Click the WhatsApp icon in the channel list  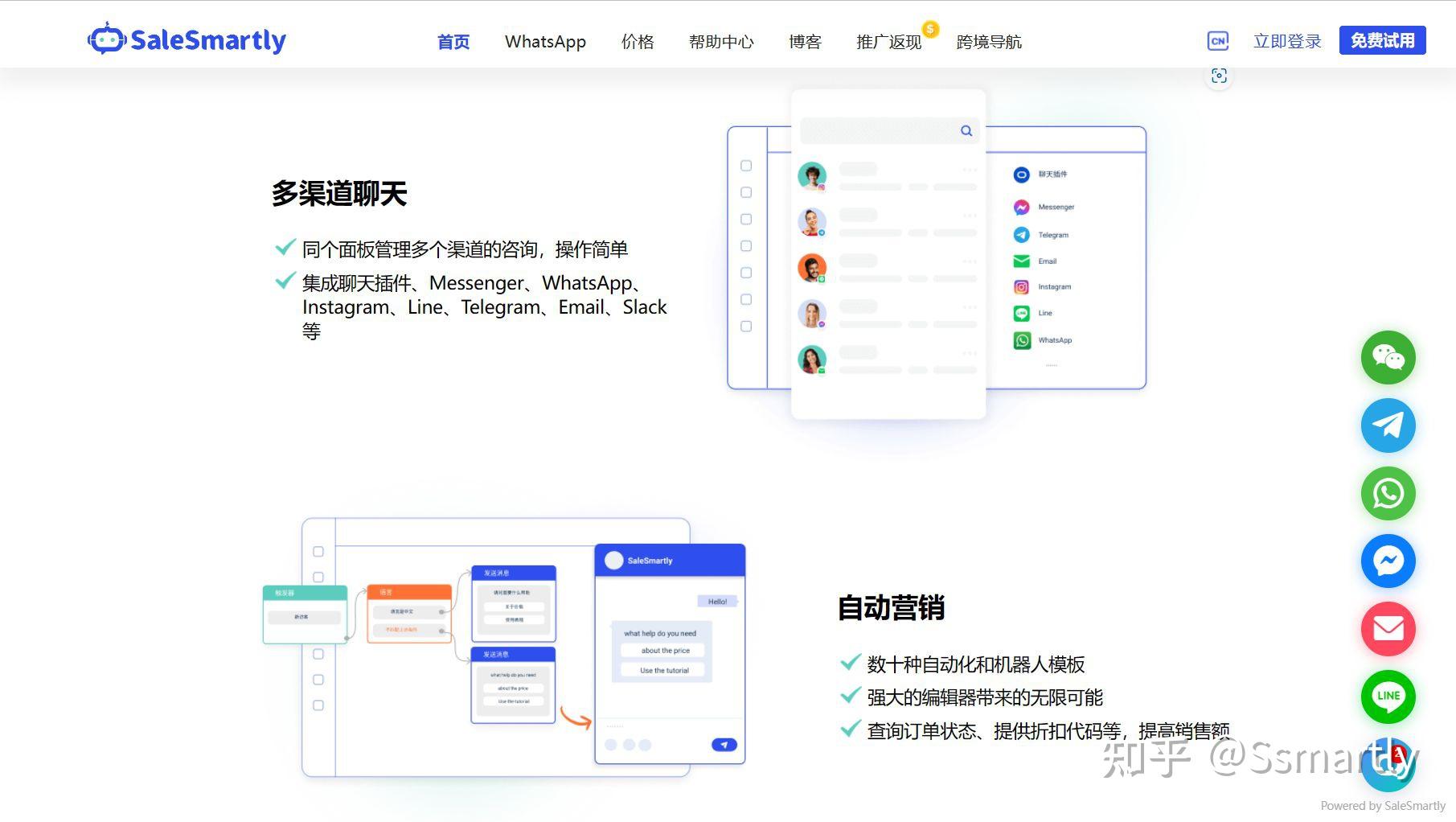pyautogui.click(x=1021, y=340)
